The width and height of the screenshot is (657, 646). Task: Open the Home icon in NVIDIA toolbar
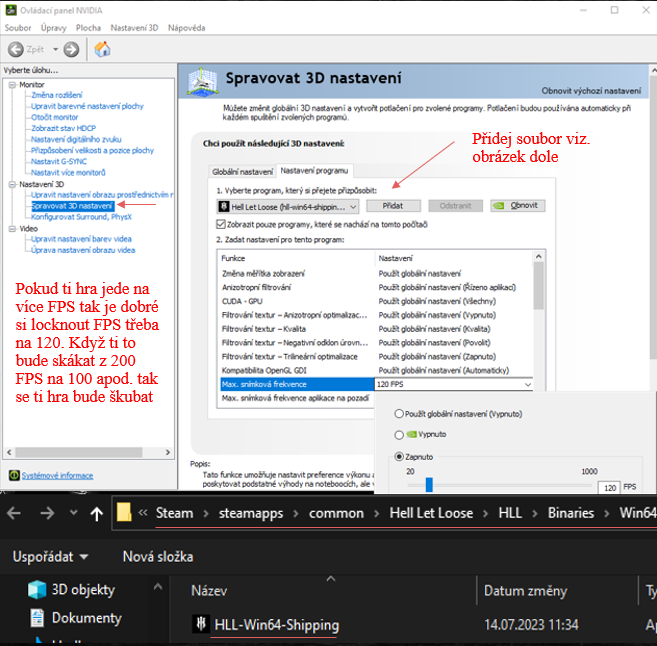click(x=102, y=49)
